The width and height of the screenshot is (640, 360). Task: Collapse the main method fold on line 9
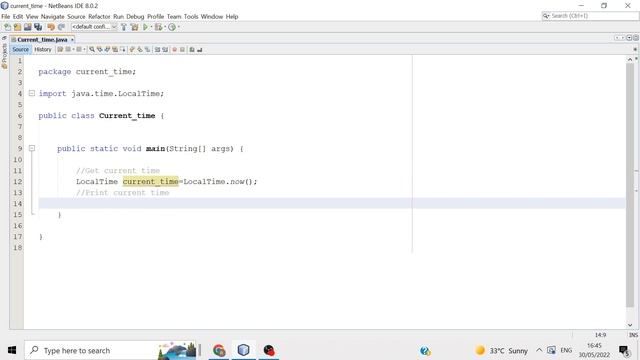[31, 149]
